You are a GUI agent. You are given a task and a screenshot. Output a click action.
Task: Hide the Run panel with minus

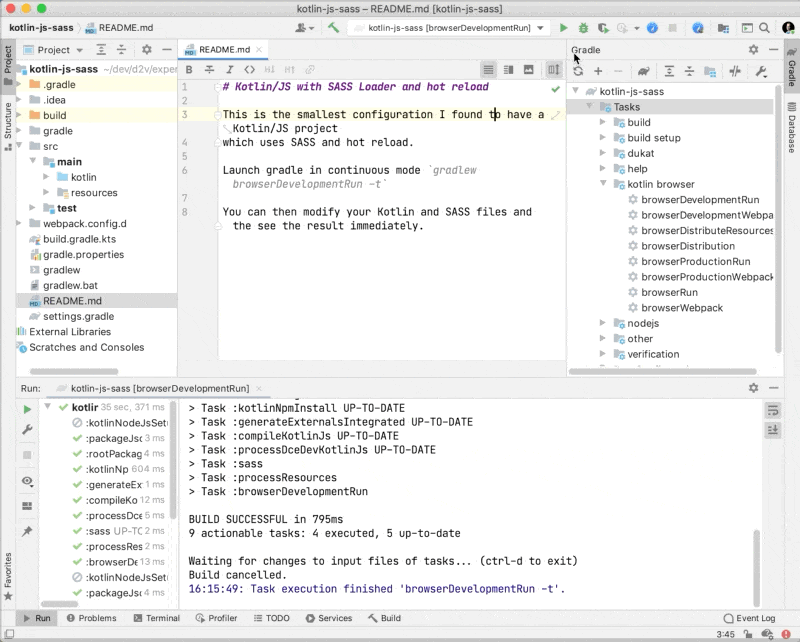point(773,388)
